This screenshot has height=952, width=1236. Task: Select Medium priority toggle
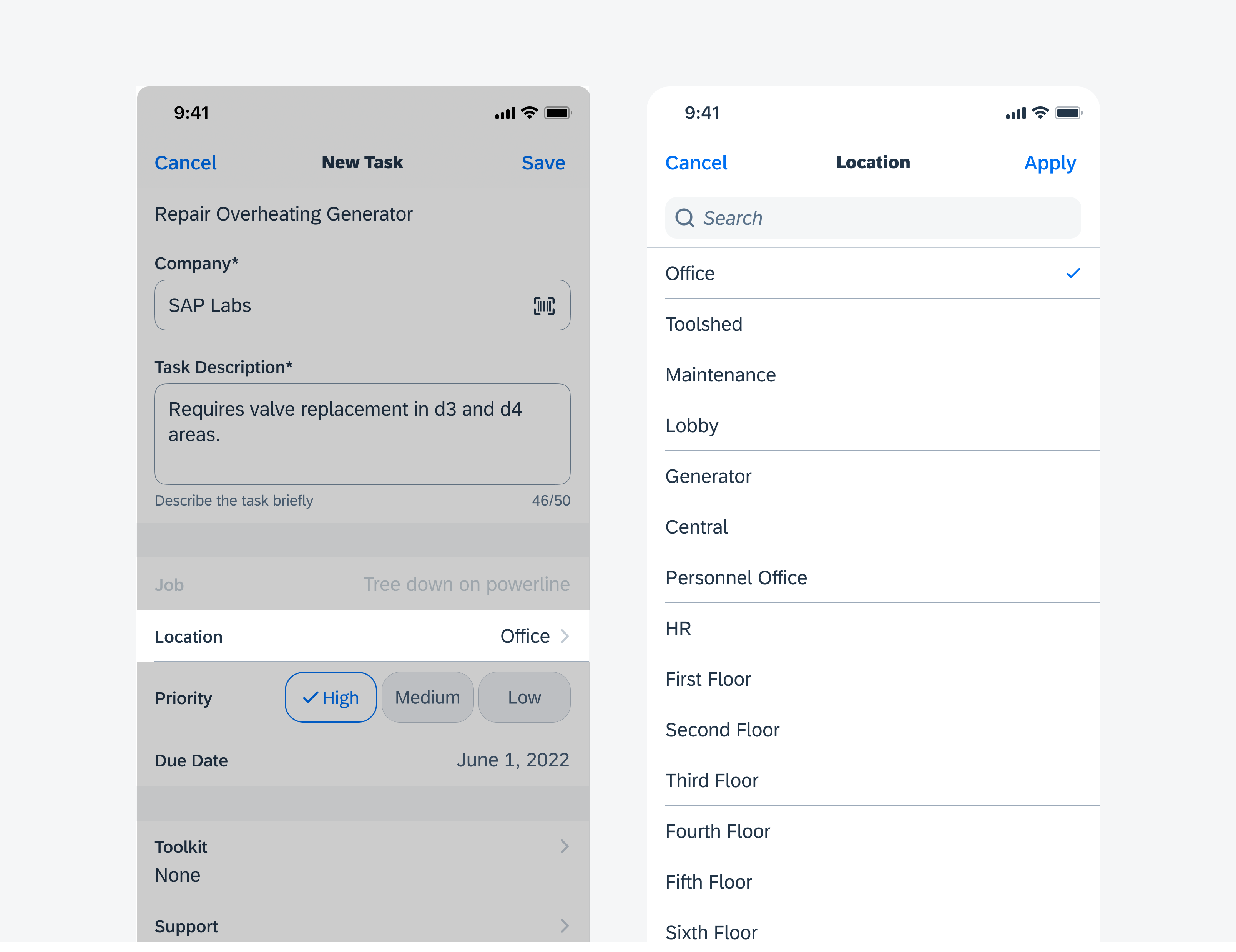pos(425,697)
